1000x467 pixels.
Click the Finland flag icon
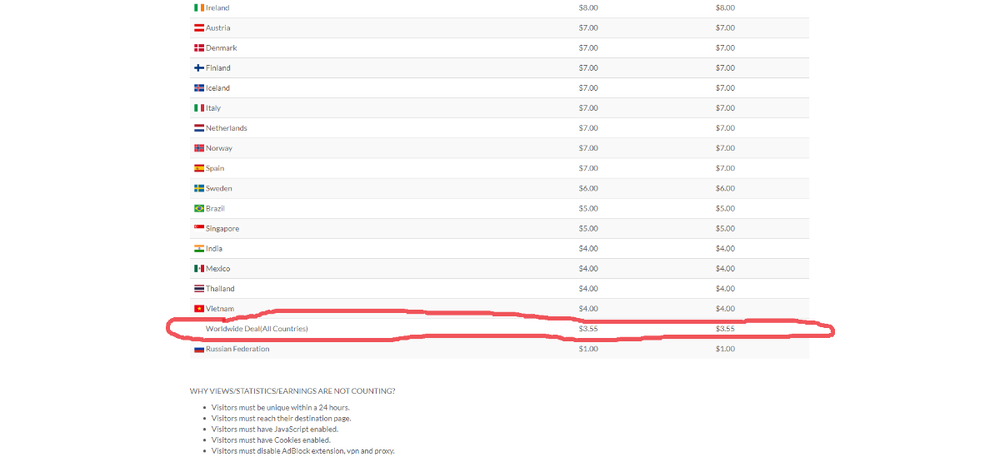pos(198,68)
